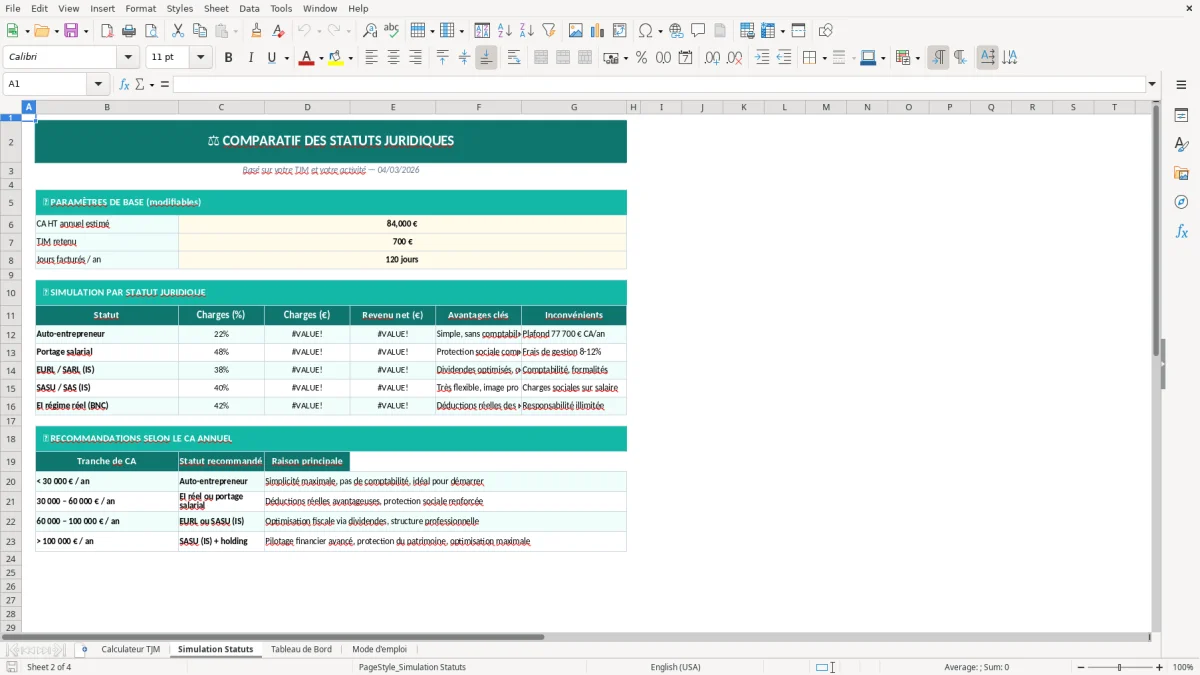Toggle Center Horizontally alignment

(x=393, y=58)
